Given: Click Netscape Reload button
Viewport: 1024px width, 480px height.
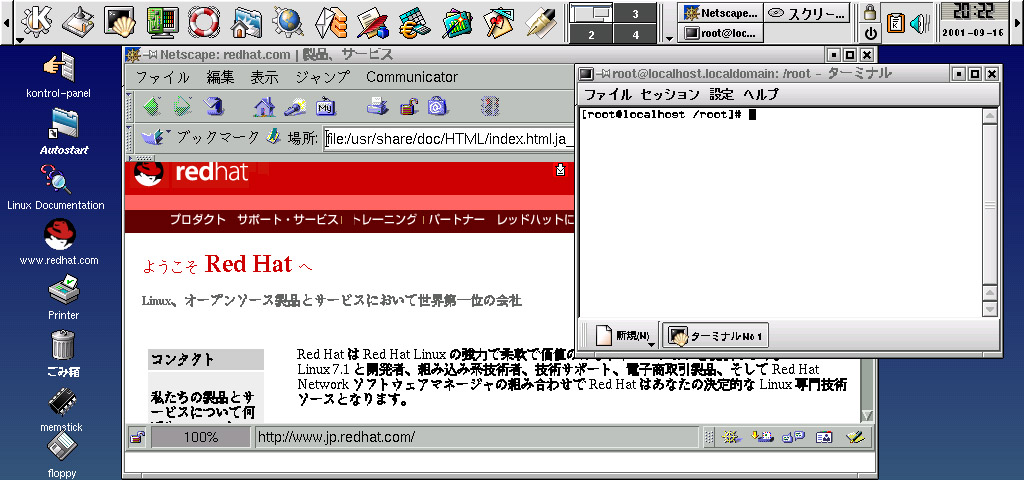Looking at the screenshot, I should 213,104.
